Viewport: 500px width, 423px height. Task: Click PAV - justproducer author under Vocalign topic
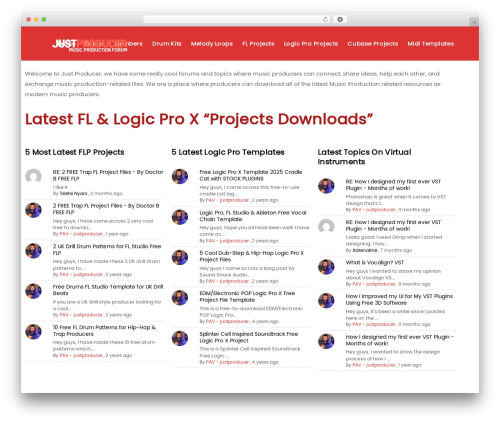374,284
